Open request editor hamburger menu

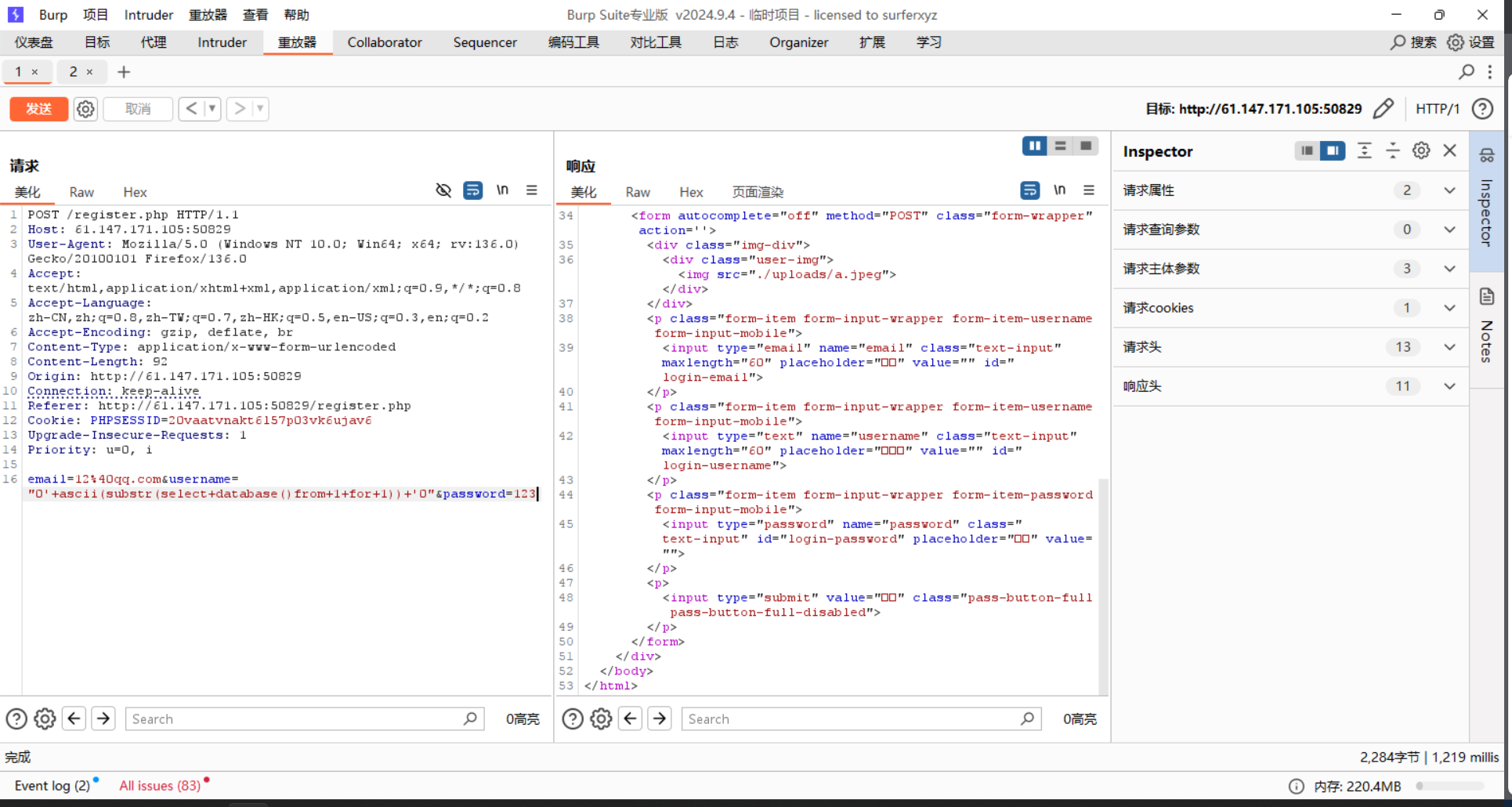pos(531,190)
